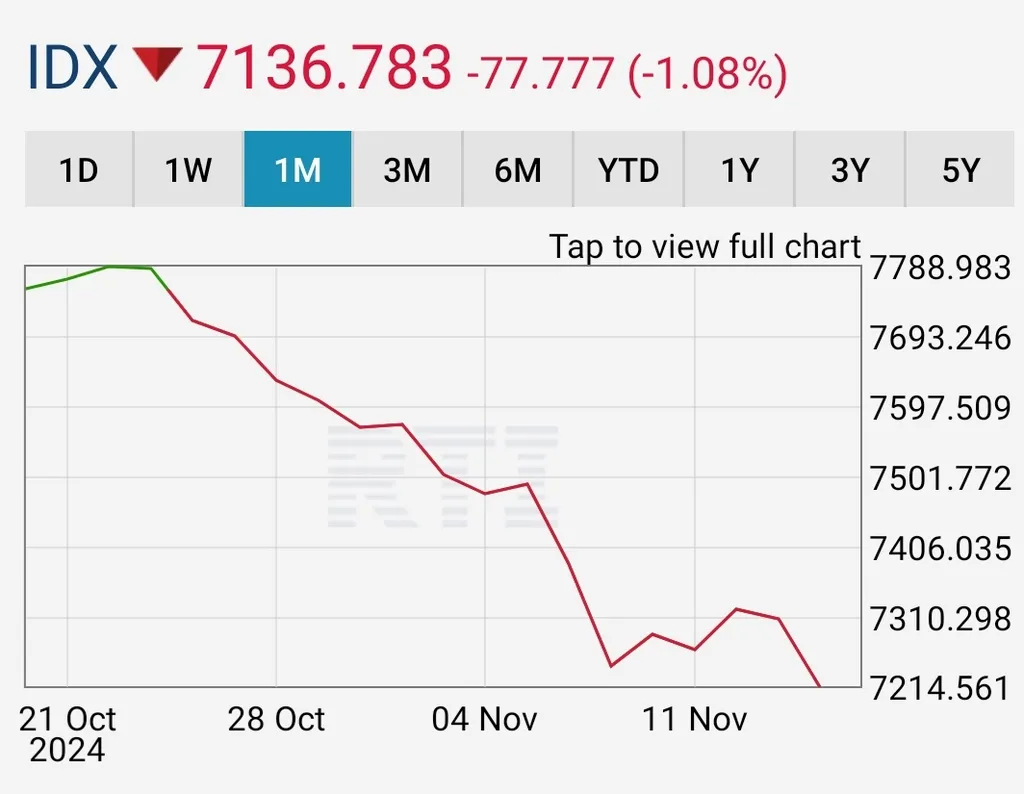Click the 28 Oct date label
Viewport: 1024px width, 794px height.
point(276,719)
